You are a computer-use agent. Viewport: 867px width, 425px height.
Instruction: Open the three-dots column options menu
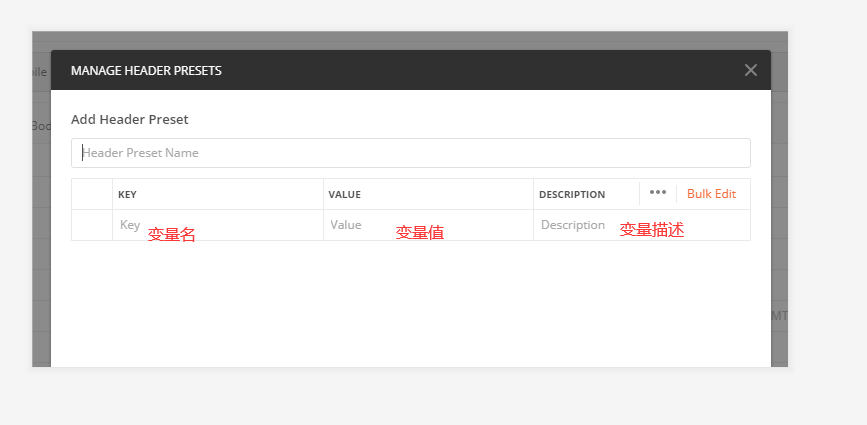pos(657,192)
